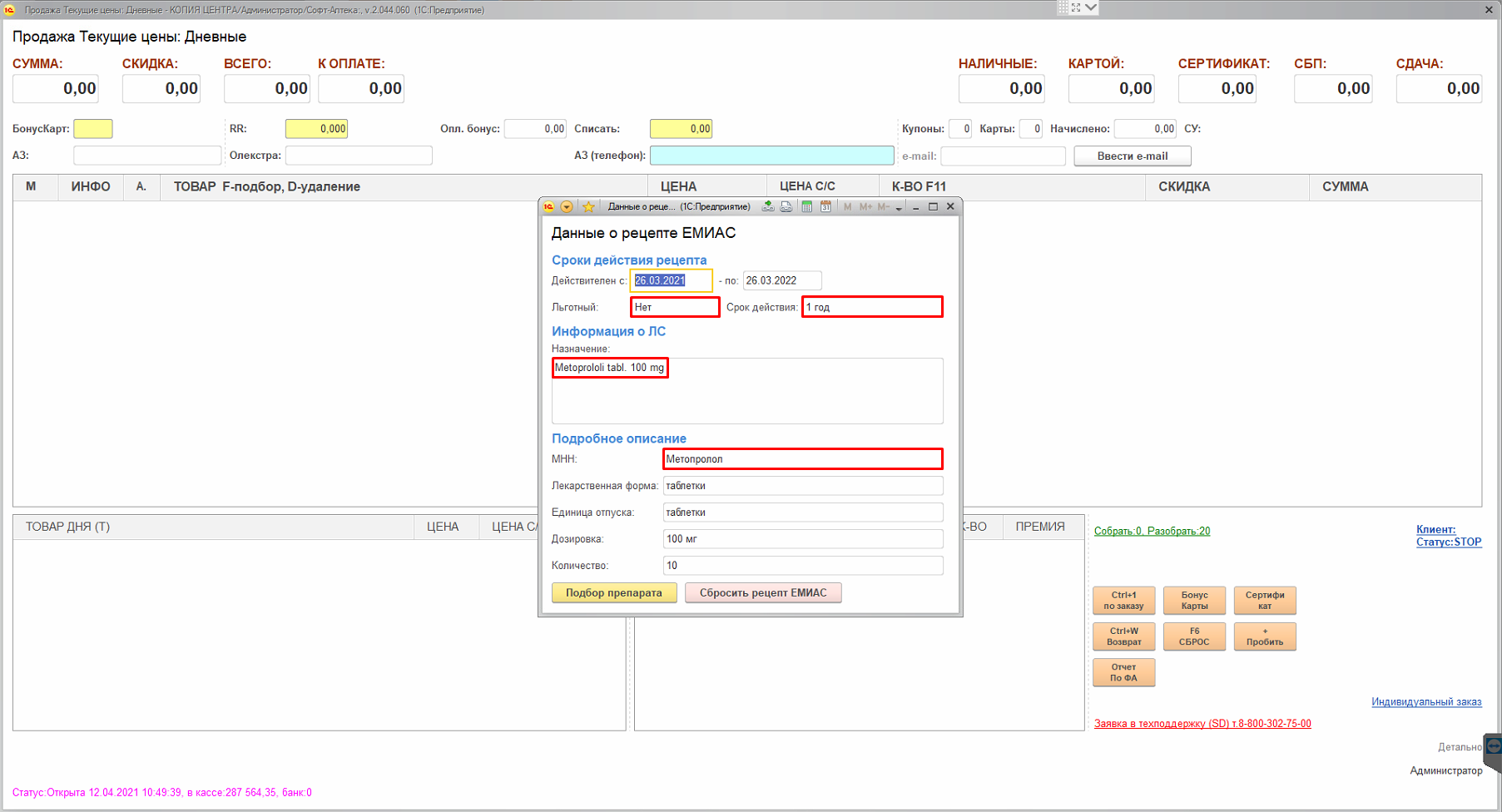Click the 1C logo icon in dialog titlebar
The height and width of the screenshot is (812, 1502).
pos(549,207)
